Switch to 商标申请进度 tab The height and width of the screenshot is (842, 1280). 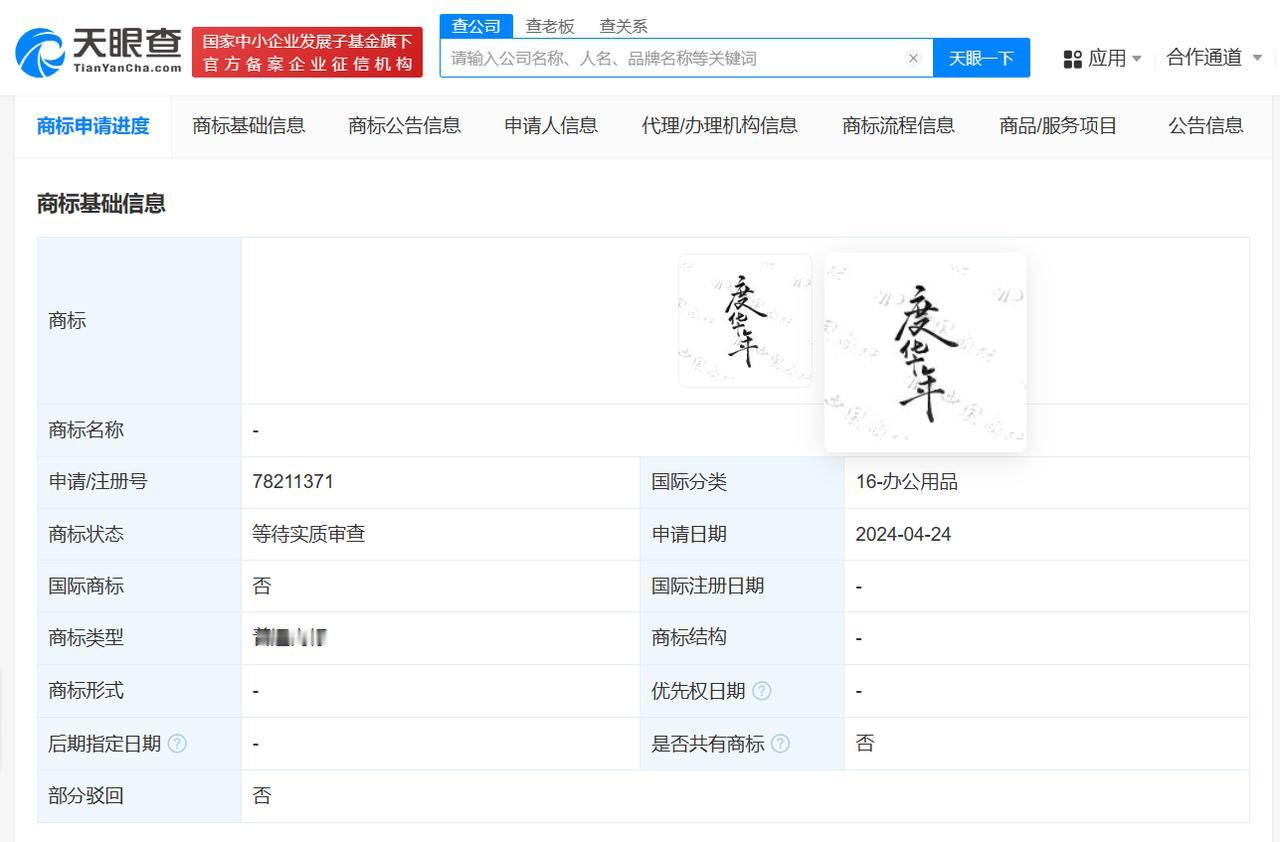pyautogui.click(x=93, y=126)
